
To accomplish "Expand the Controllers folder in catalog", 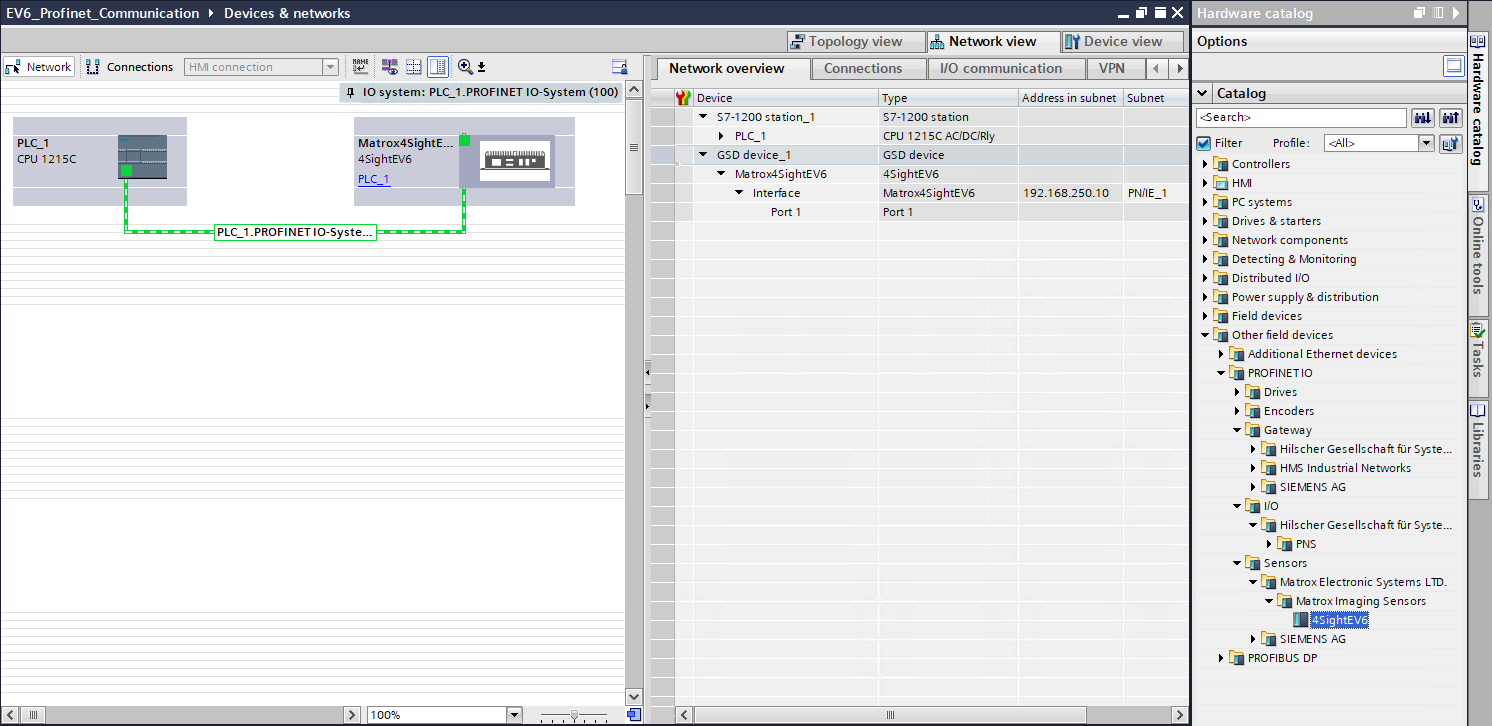I will click(x=1205, y=164).
